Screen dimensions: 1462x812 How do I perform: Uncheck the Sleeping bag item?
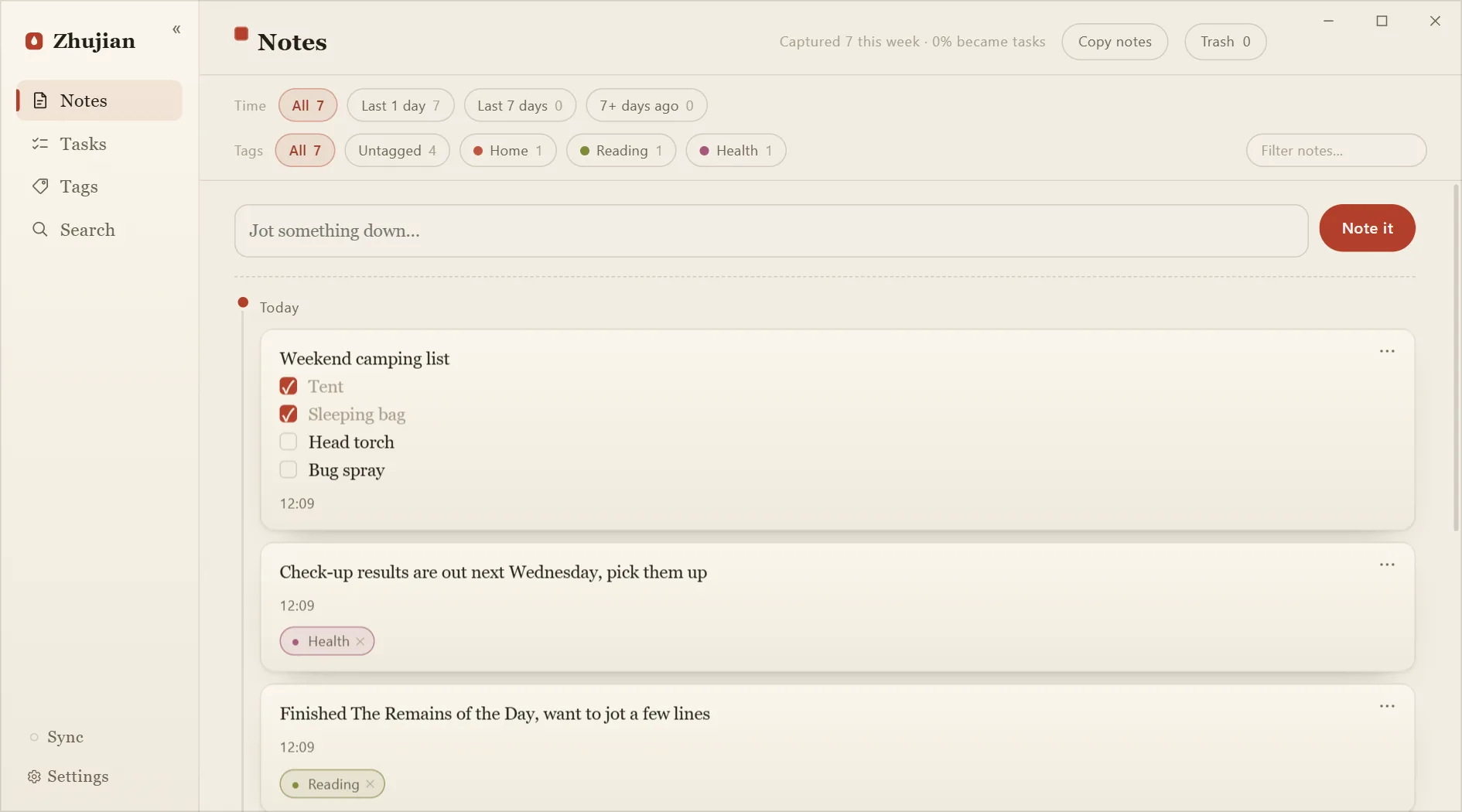289,414
